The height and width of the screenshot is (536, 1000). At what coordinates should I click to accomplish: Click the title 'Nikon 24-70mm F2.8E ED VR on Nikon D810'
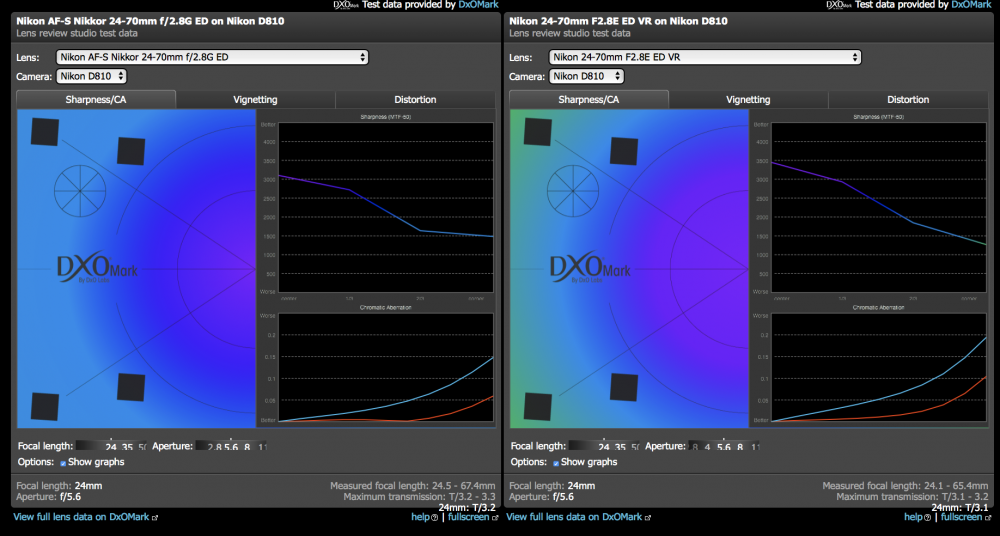coord(618,21)
